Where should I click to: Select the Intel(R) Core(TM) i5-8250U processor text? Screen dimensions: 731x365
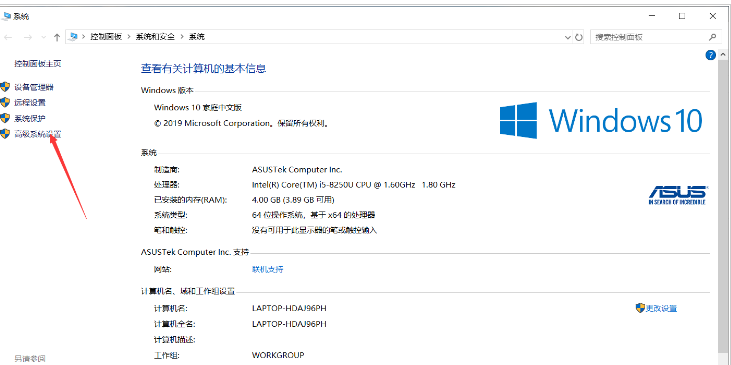353,185
